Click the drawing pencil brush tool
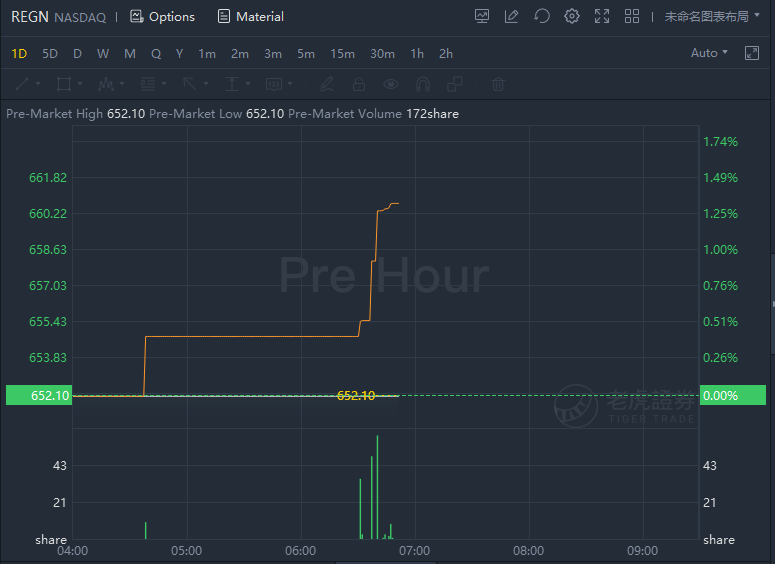 [x=327, y=84]
